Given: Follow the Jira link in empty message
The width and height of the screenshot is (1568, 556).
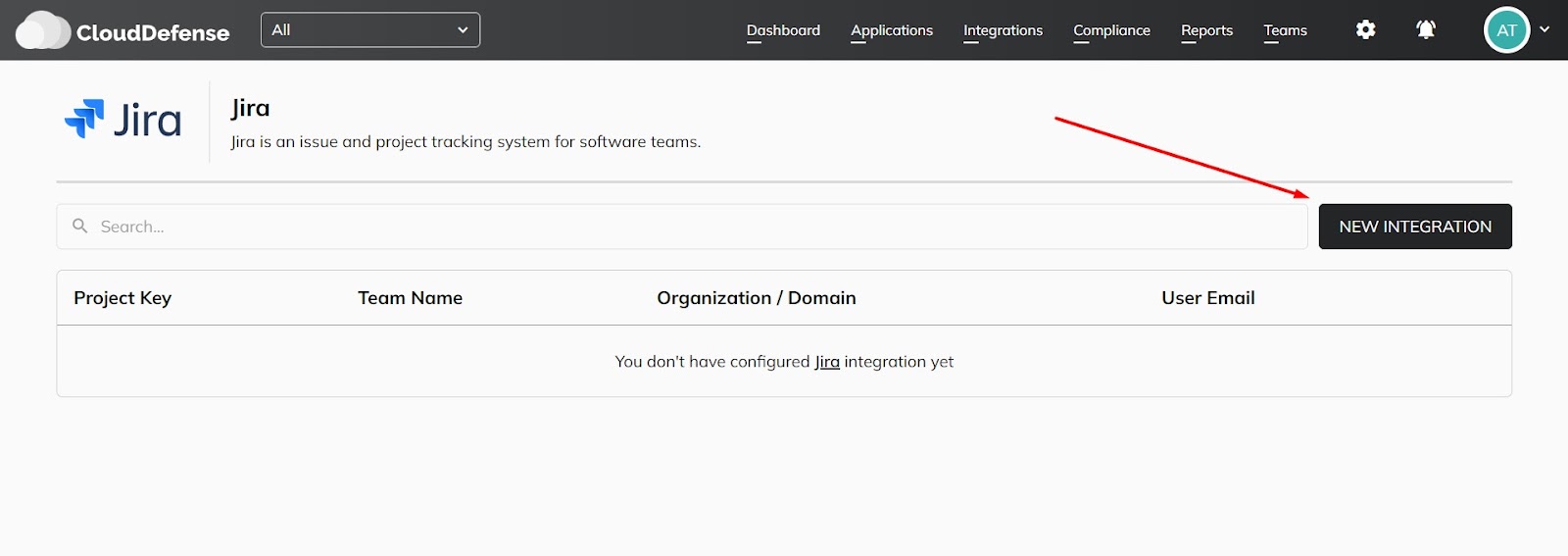Looking at the screenshot, I should (x=827, y=362).
